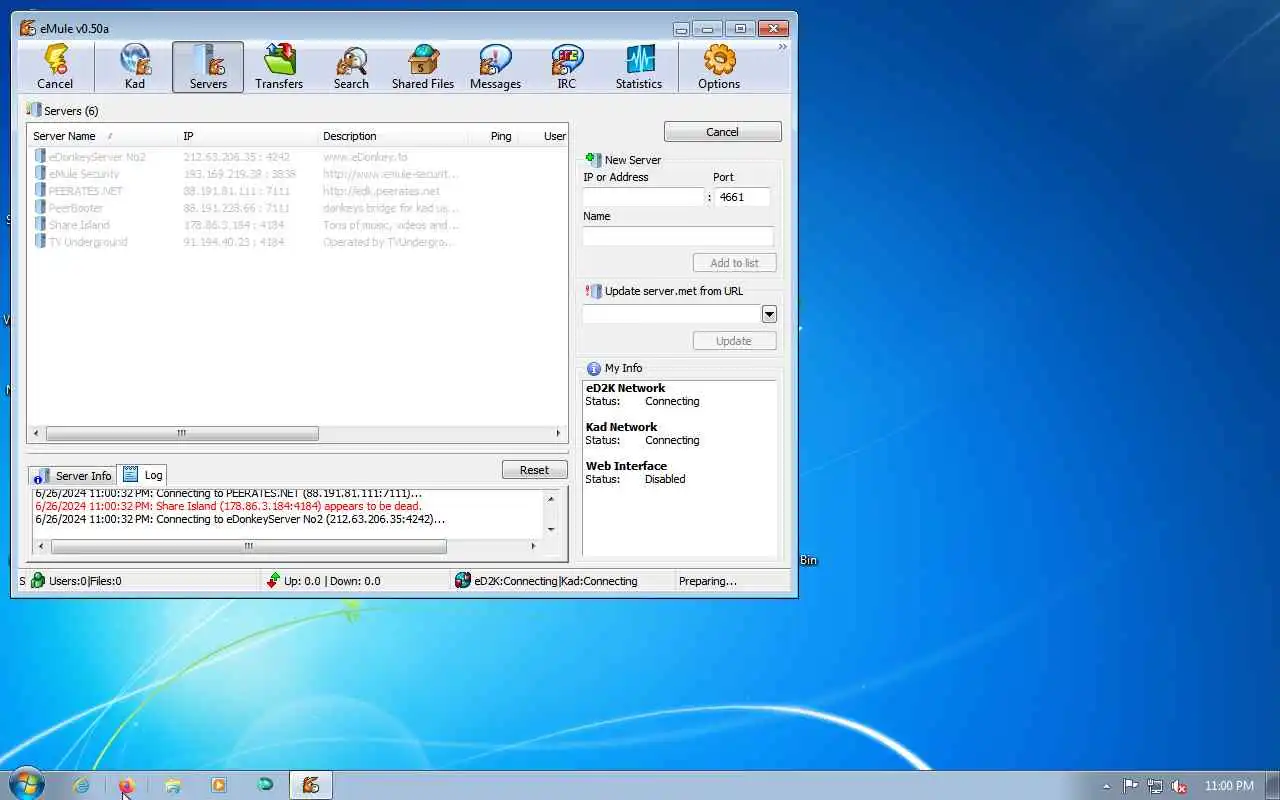Viewport: 1280px width, 800px height.
Task: Sort by the Server Name column
Action: [103, 136]
